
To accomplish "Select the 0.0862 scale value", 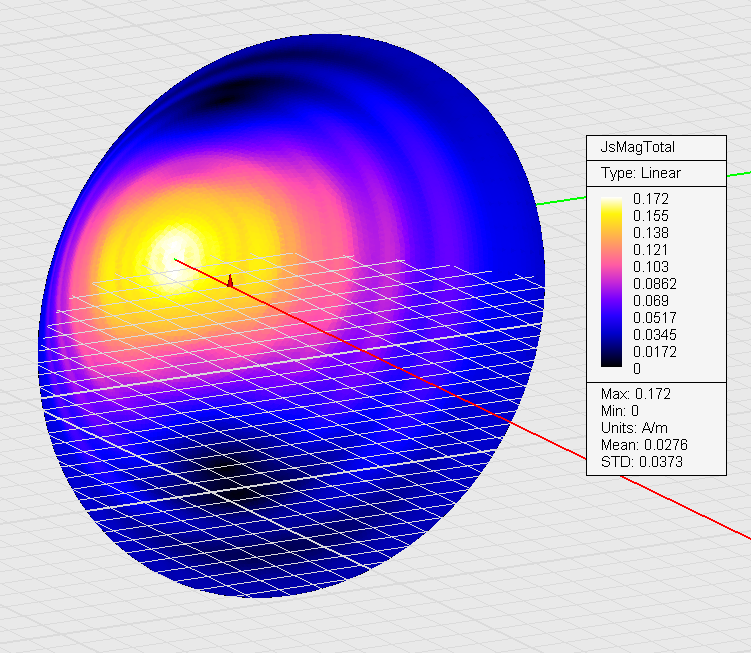I will pos(655,284).
